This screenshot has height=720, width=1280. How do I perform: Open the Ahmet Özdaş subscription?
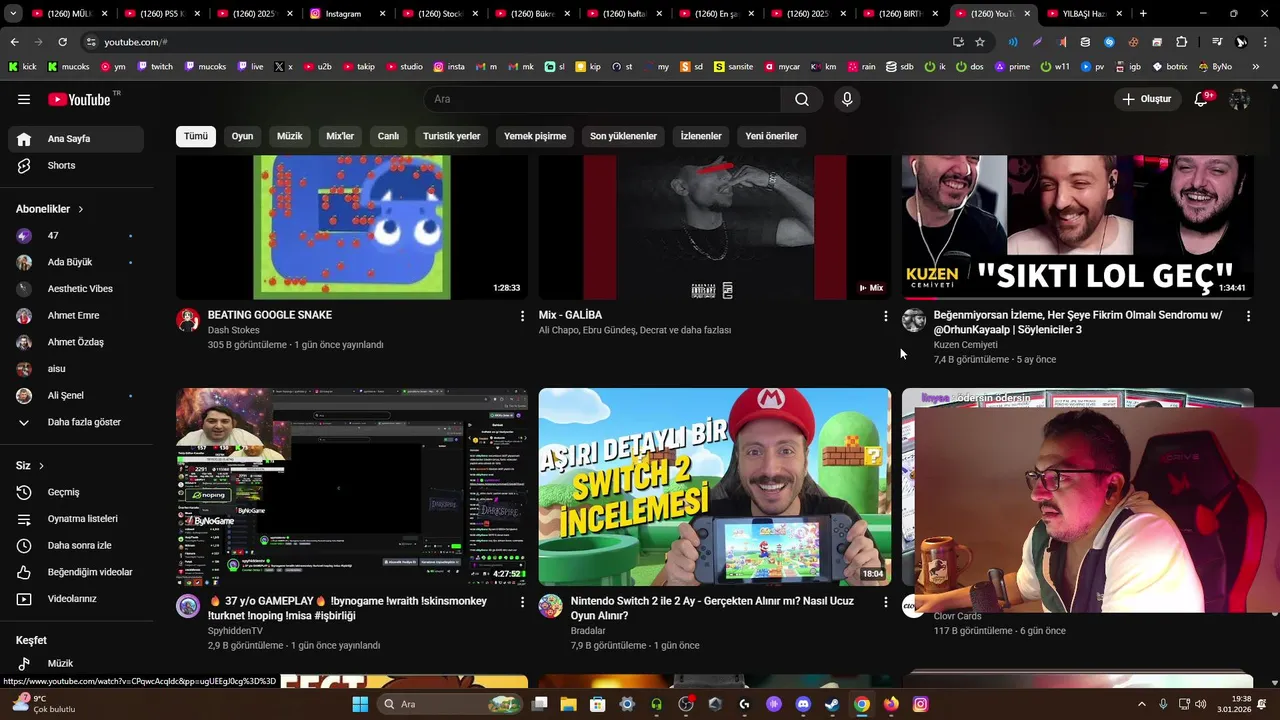point(76,342)
